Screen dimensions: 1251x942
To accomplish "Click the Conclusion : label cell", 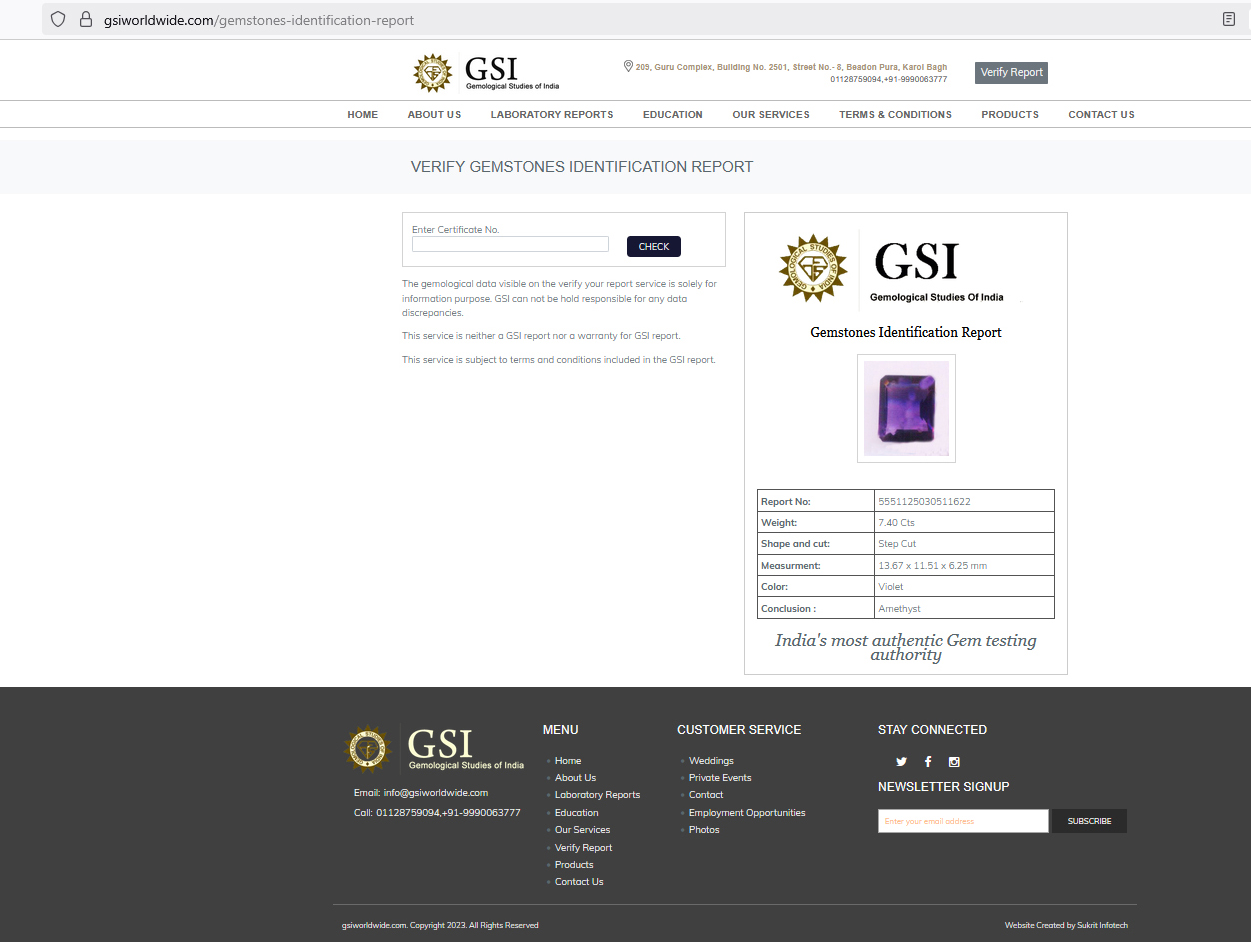I will tap(816, 609).
